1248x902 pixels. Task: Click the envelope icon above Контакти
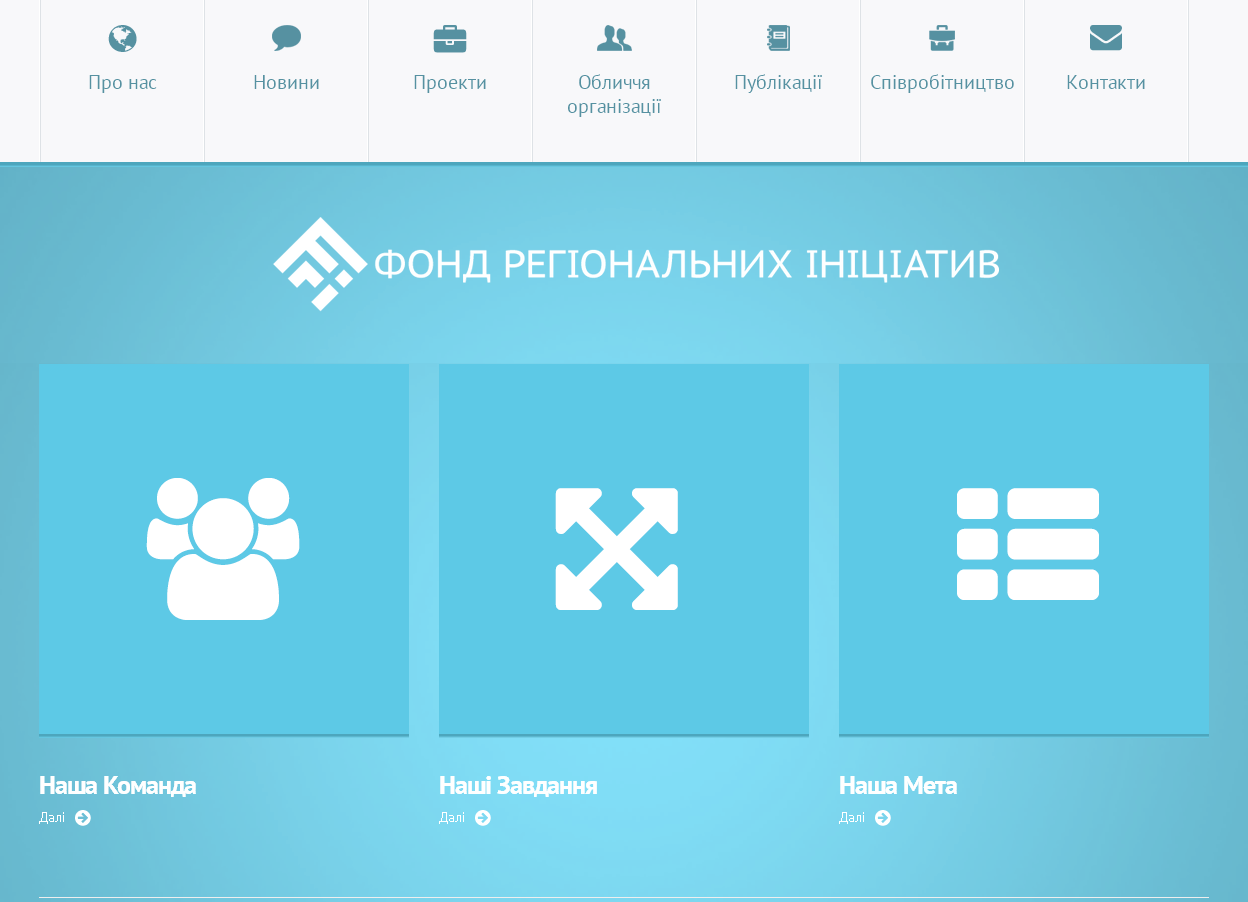1106,39
